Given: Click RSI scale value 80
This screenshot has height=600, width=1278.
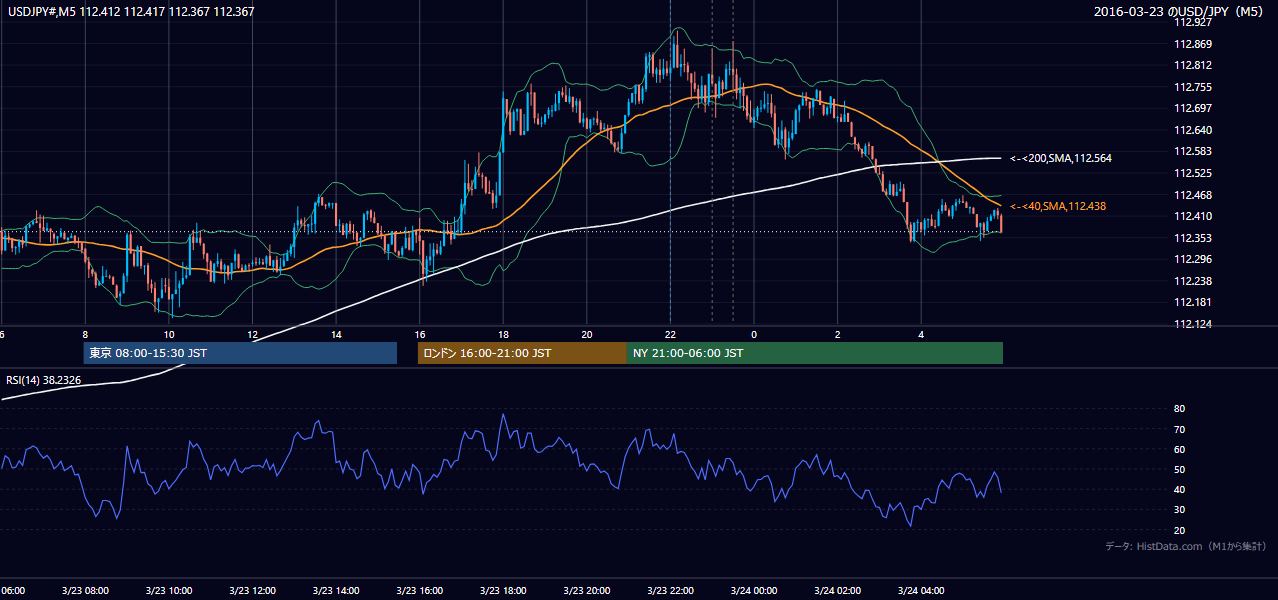Looking at the screenshot, I should [x=1179, y=409].
